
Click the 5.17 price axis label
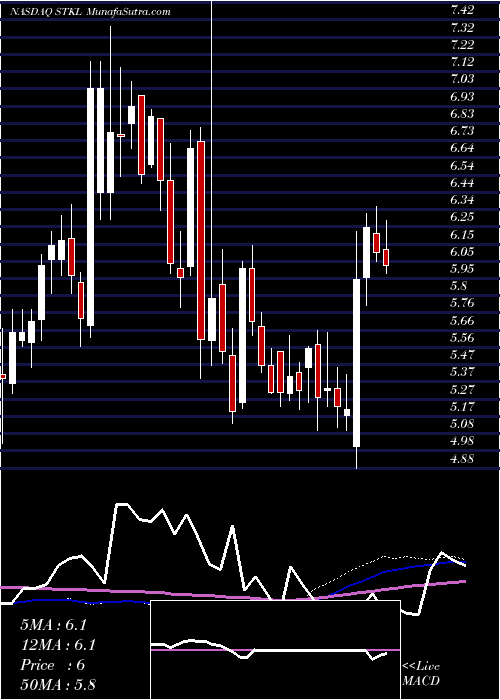tap(462, 407)
